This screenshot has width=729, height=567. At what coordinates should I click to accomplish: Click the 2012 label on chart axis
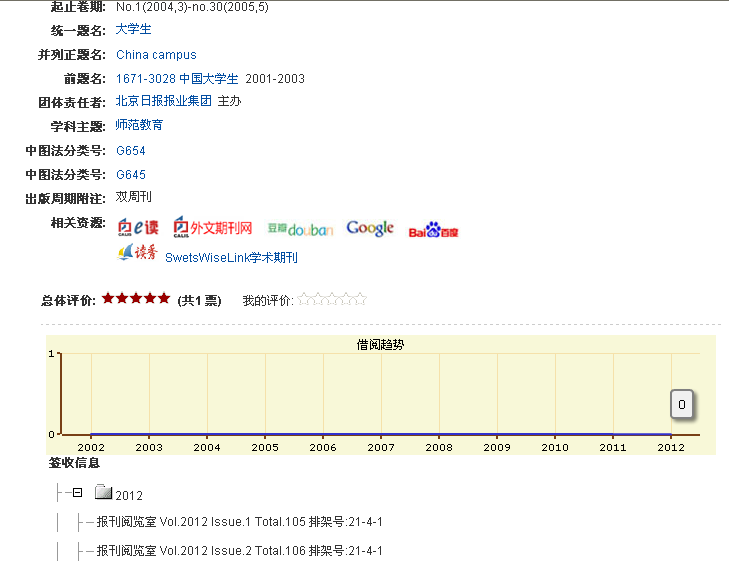(x=671, y=448)
